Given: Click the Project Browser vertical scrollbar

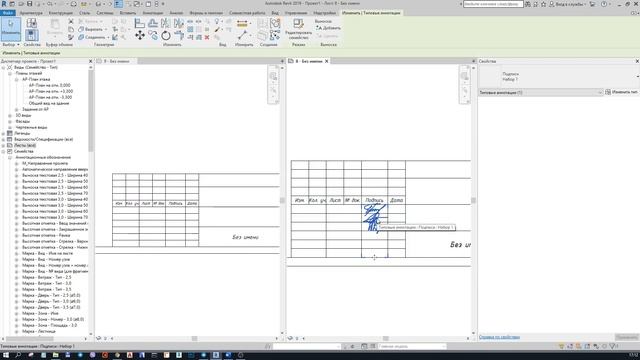Looking at the screenshot, I should (91, 110).
